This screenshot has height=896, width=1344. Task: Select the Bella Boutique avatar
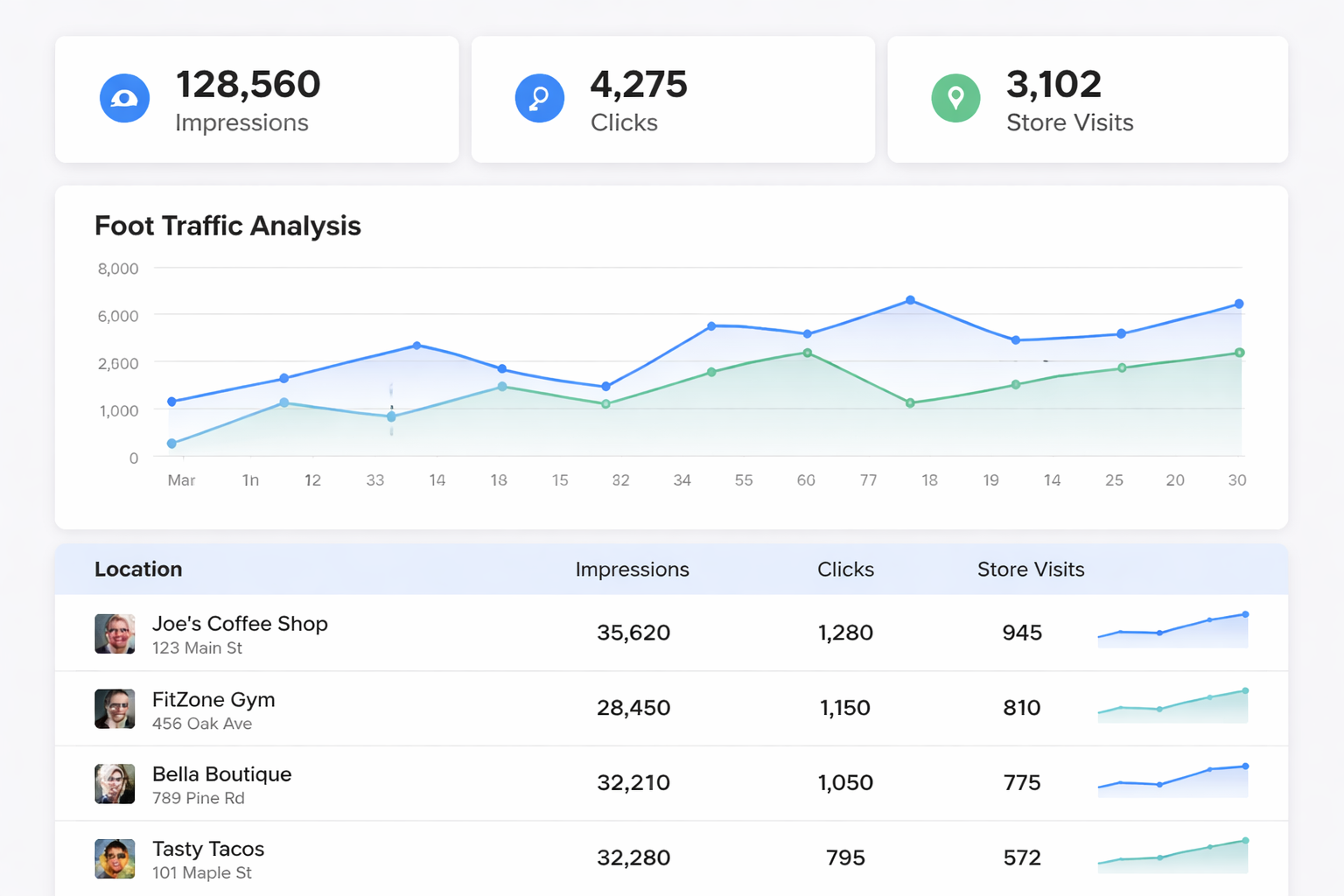pyautogui.click(x=115, y=783)
